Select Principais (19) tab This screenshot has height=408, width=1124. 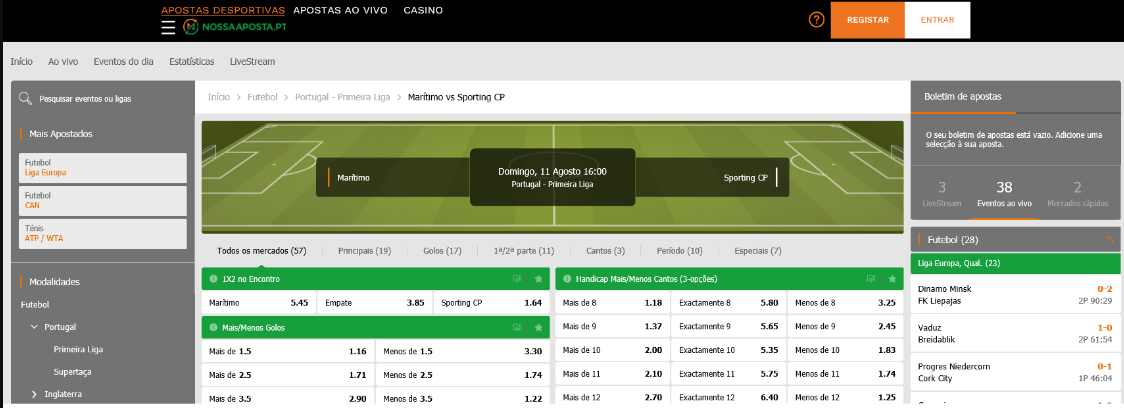[364, 251]
